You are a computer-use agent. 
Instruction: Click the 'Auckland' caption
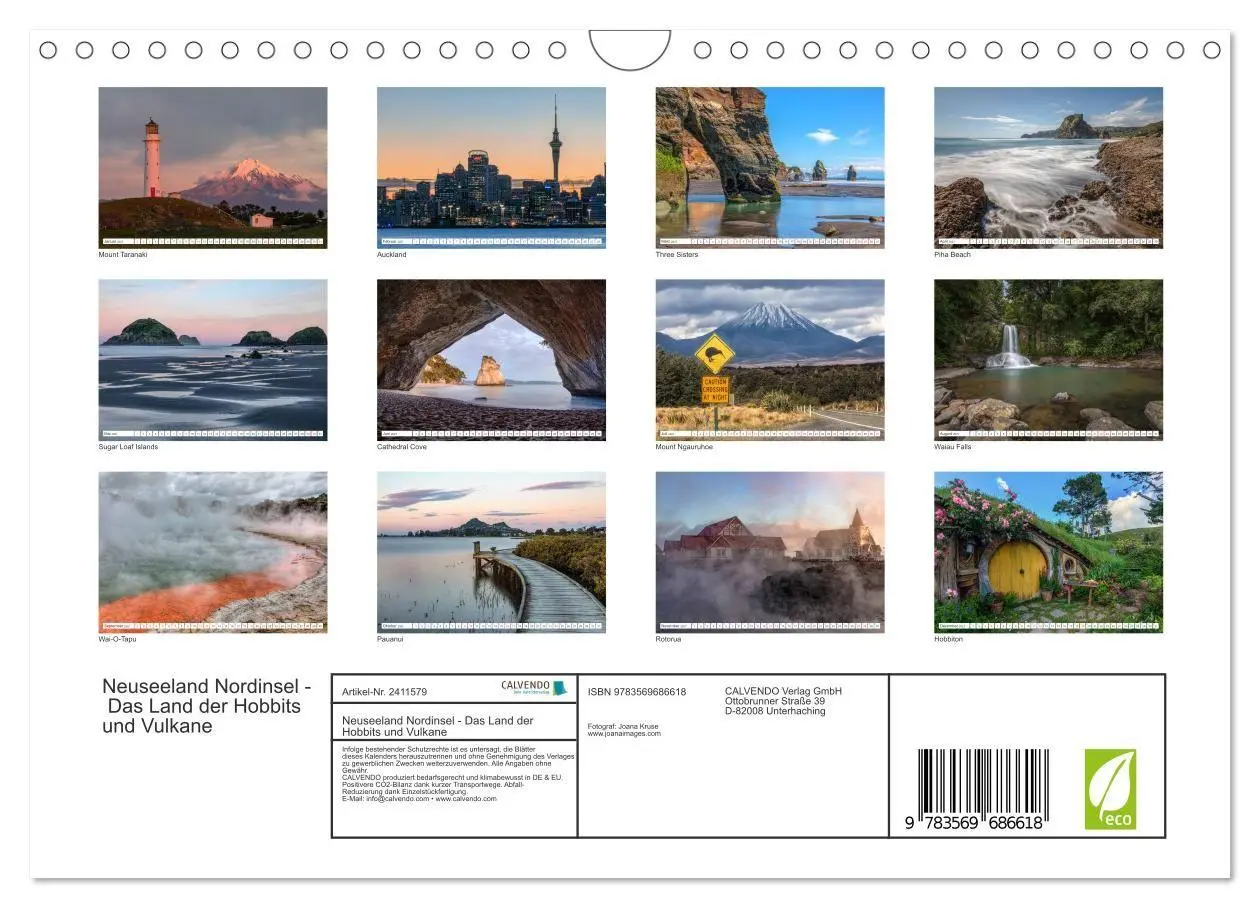pos(392,255)
